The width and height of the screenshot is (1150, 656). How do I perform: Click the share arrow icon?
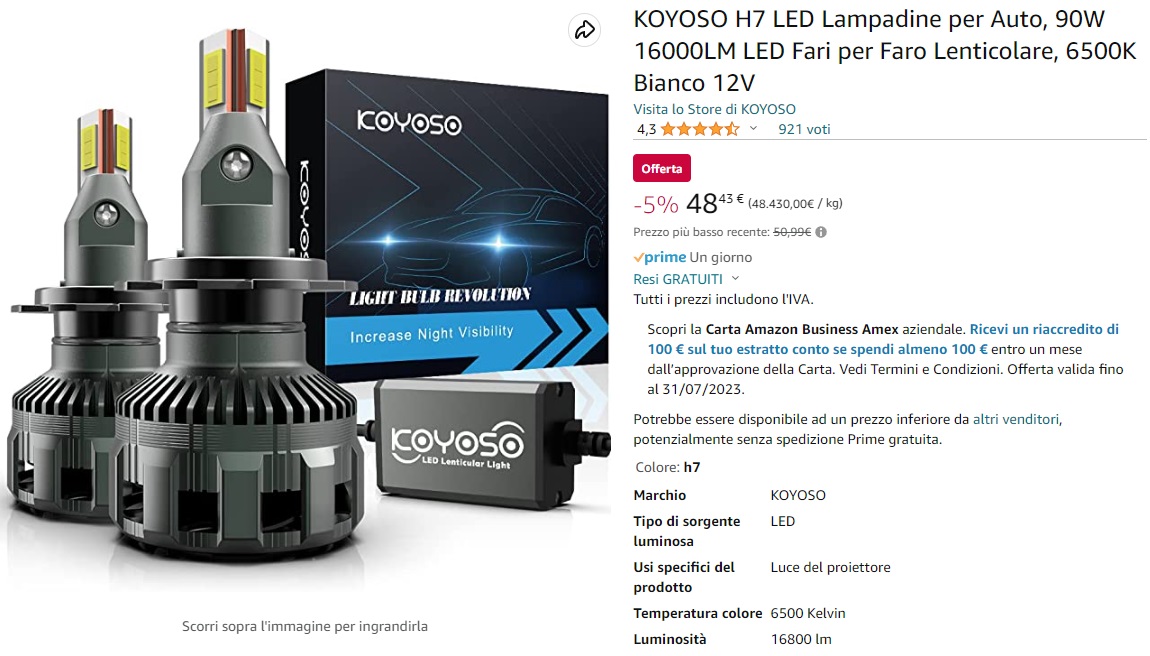click(x=585, y=30)
